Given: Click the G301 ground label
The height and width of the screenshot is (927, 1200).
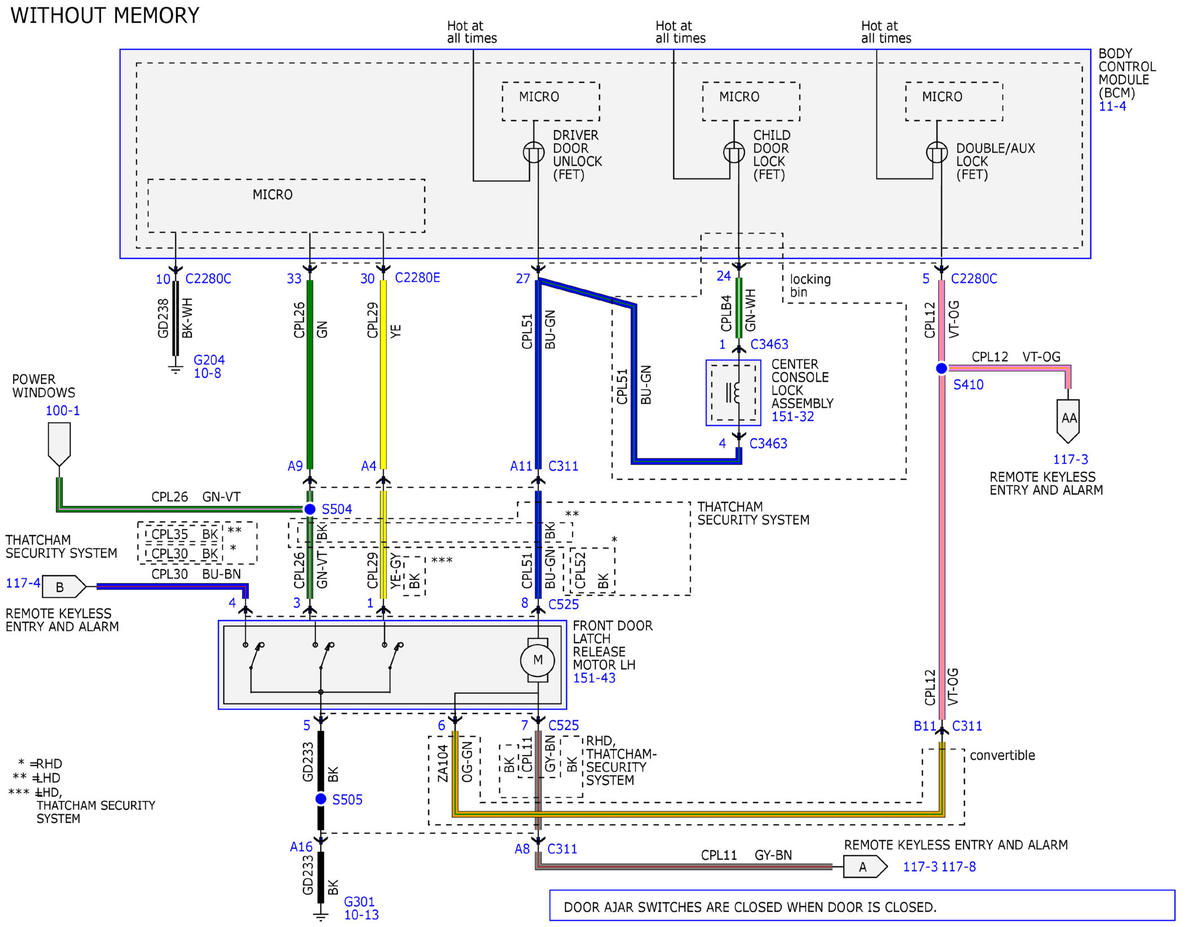Looking at the screenshot, I should (x=360, y=900).
